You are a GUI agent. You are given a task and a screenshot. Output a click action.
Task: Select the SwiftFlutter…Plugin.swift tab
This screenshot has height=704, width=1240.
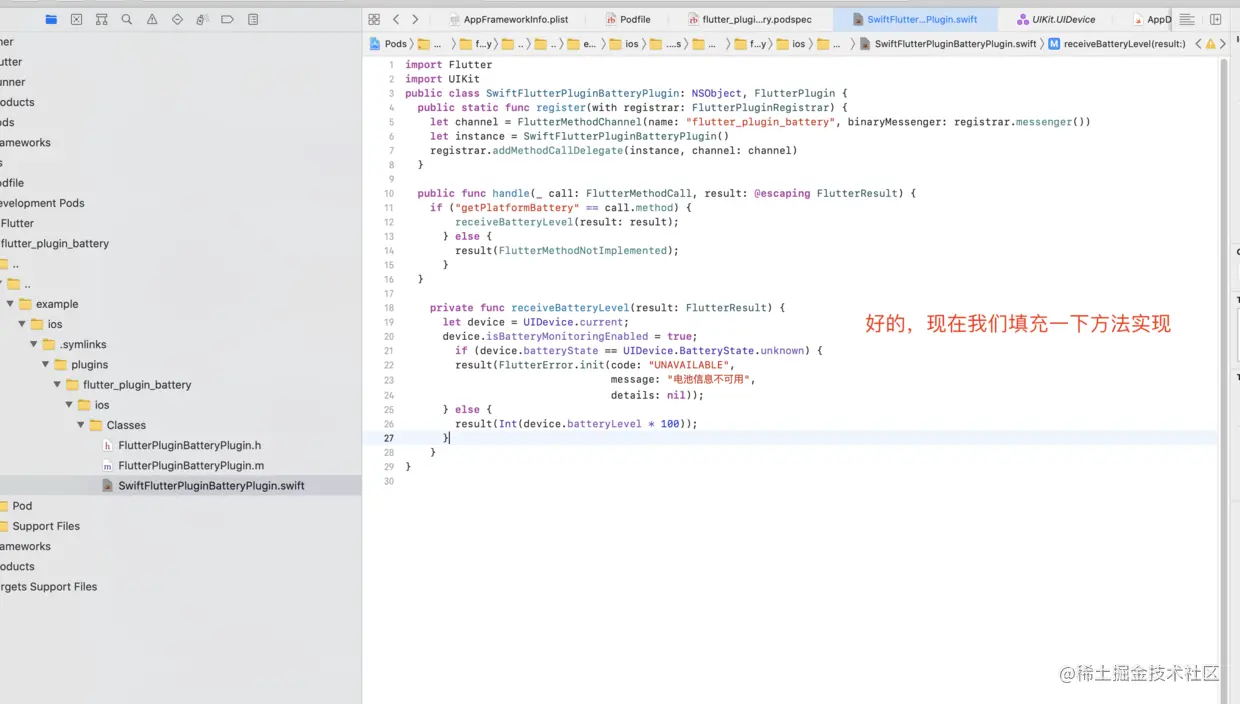click(915, 19)
